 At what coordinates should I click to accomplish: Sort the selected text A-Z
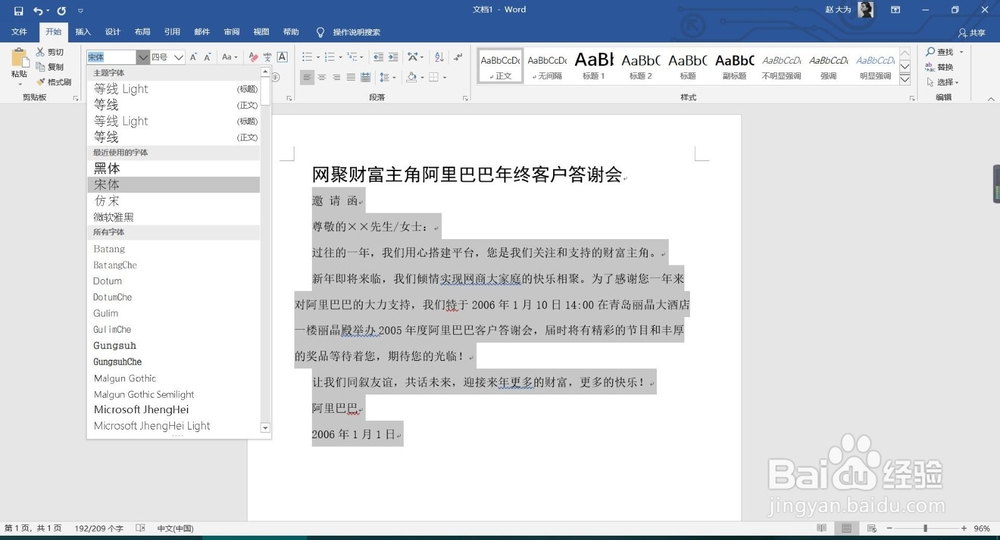click(x=439, y=57)
